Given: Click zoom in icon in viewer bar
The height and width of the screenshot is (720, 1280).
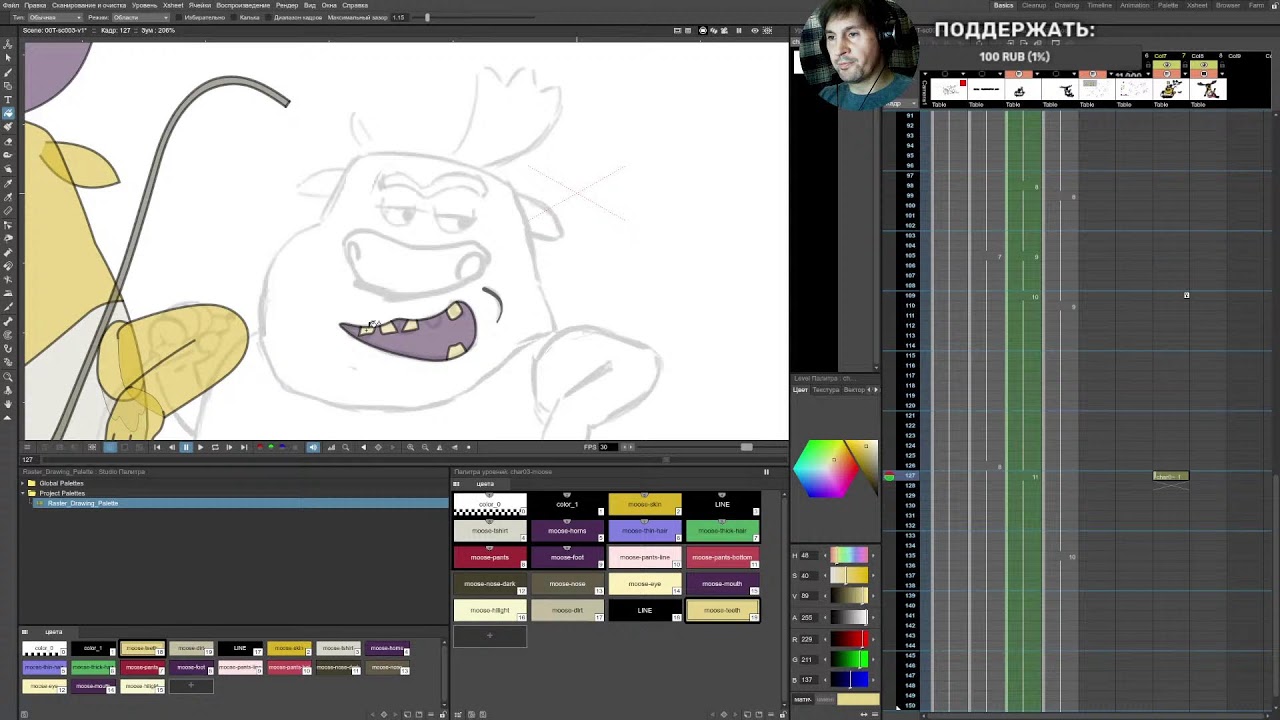Looking at the screenshot, I should 410,447.
